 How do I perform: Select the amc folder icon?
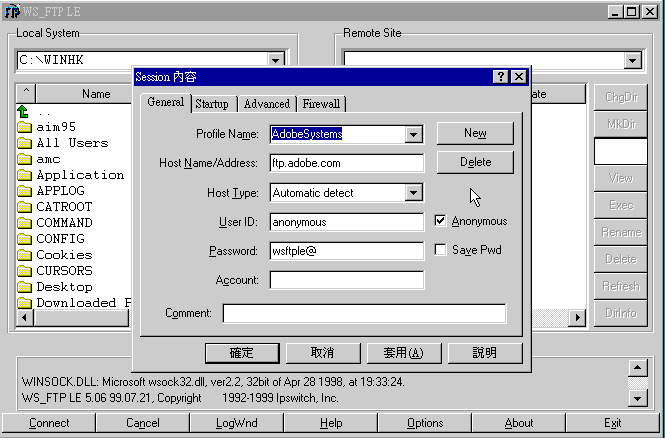24,159
